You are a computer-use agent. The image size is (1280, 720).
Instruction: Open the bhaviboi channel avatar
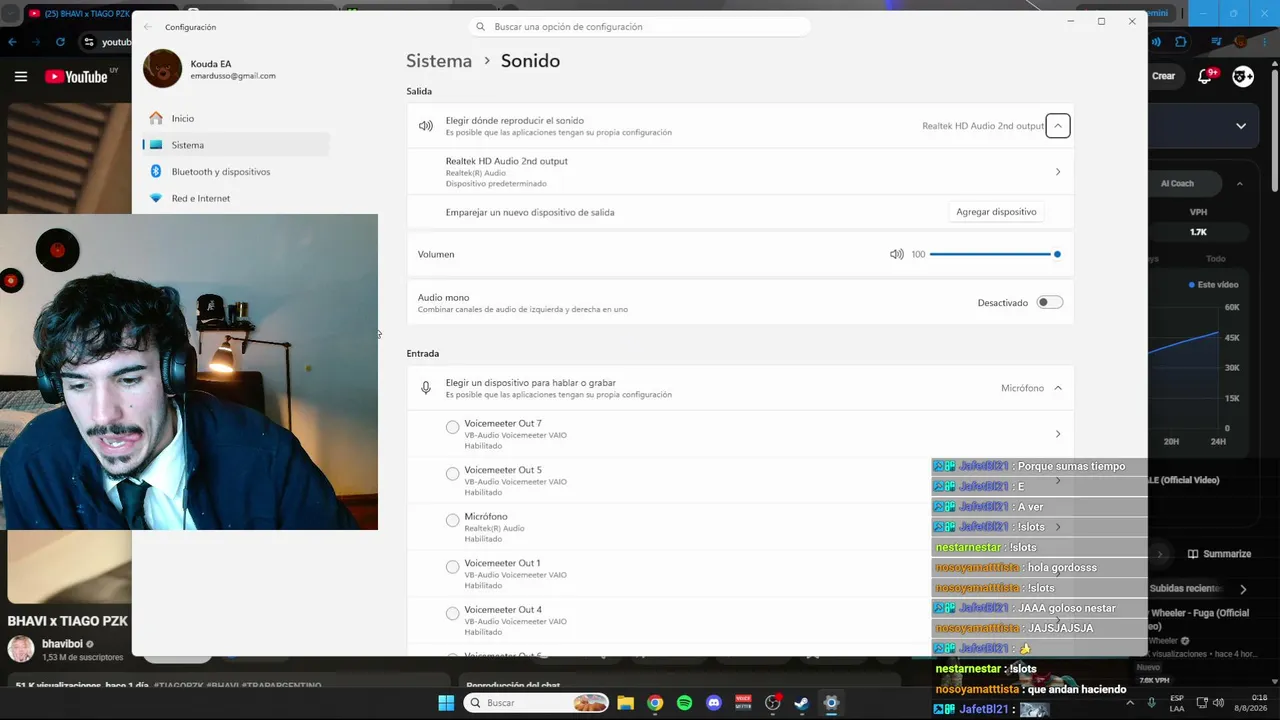point(21,649)
